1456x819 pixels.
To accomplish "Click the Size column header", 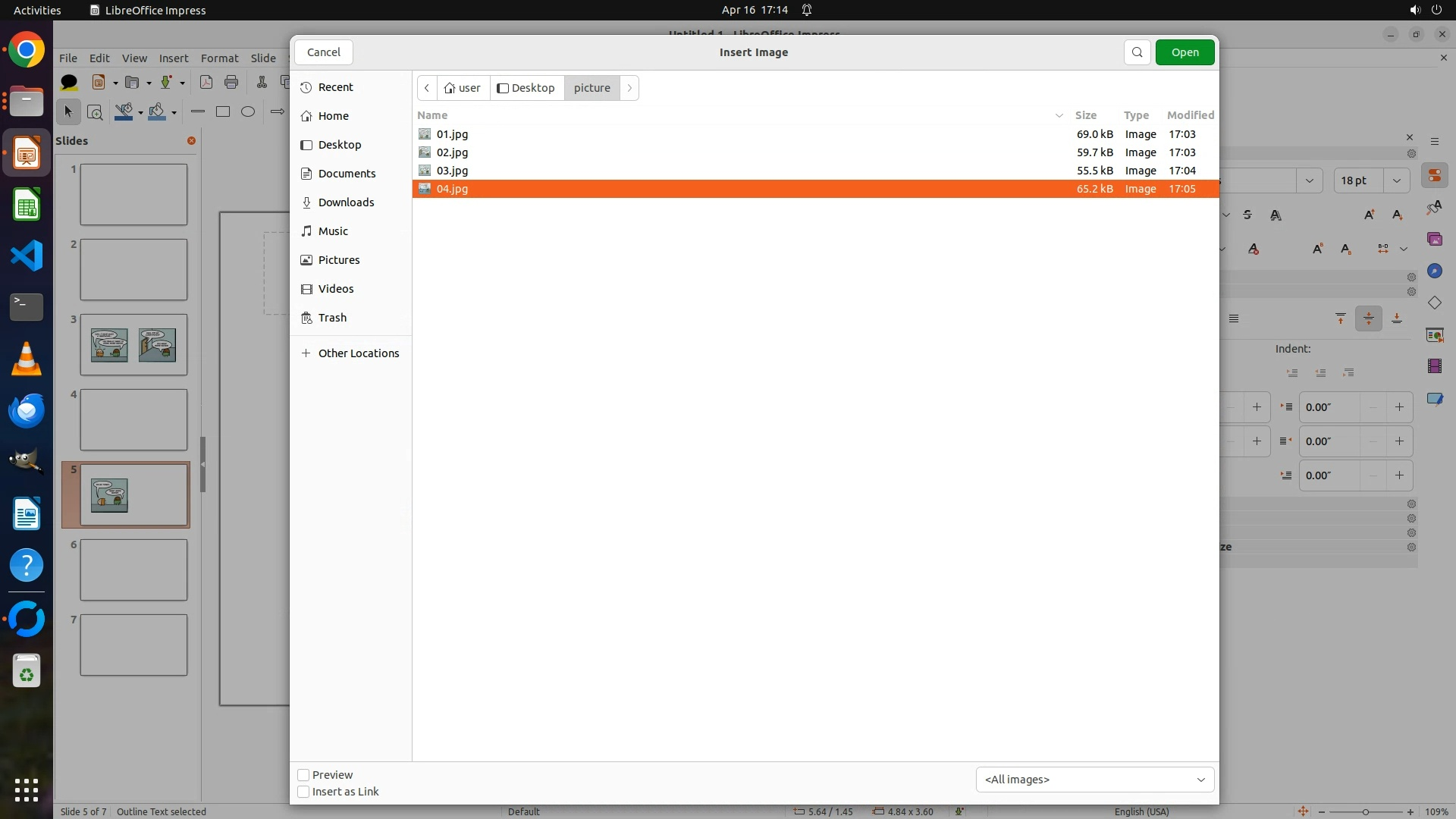I will [1085, 115].
